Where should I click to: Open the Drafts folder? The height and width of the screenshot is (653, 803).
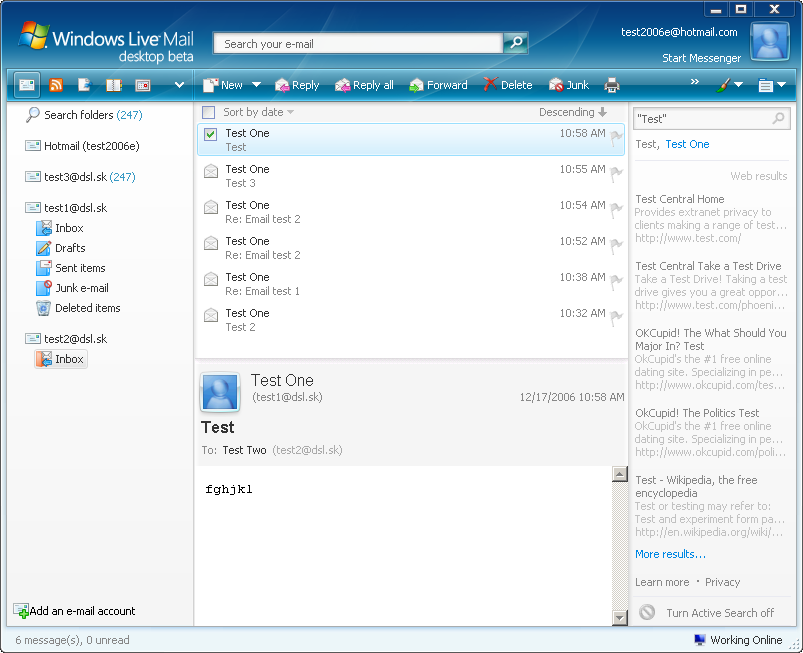61,248
